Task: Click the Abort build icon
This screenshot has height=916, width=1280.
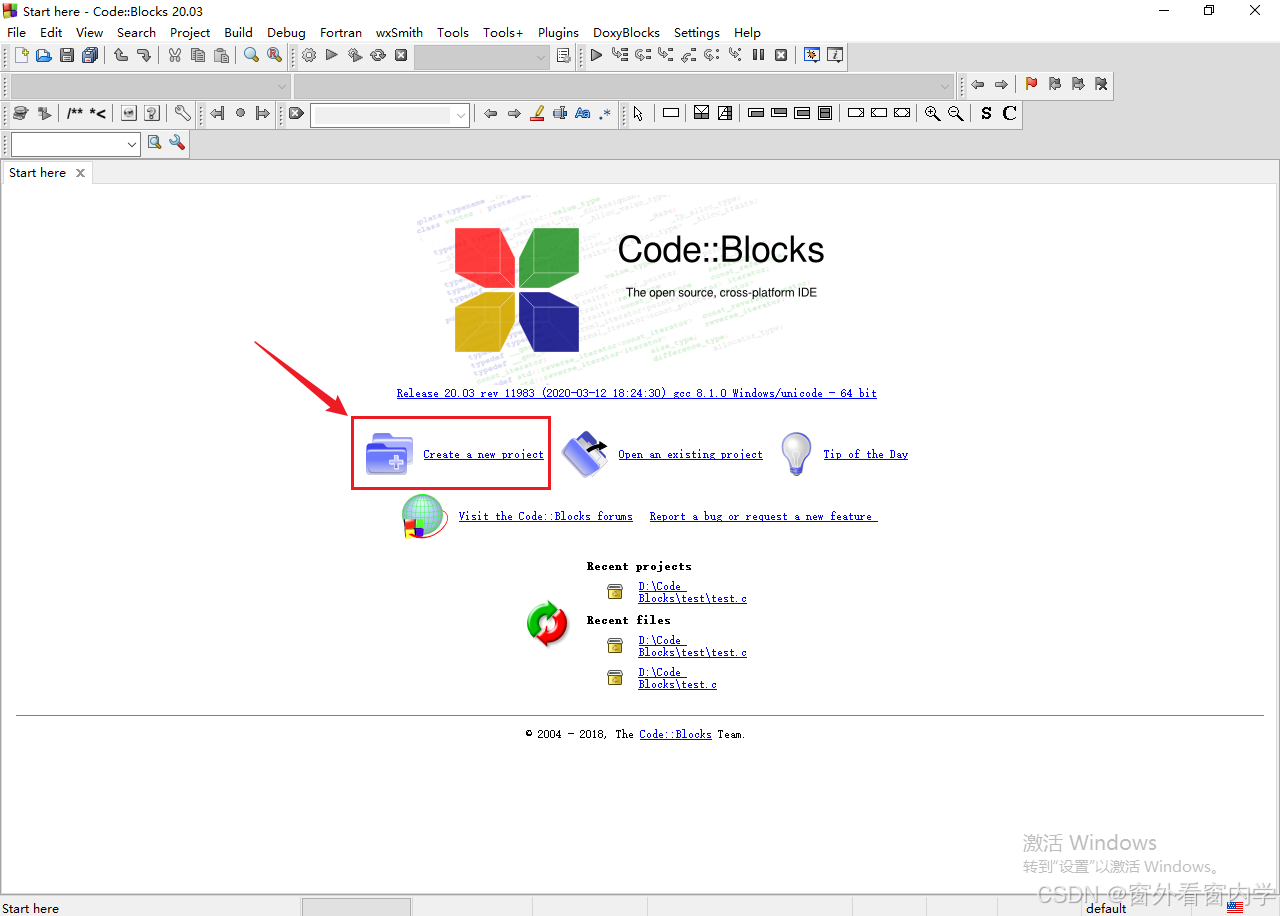Action: tap(401, 56)
